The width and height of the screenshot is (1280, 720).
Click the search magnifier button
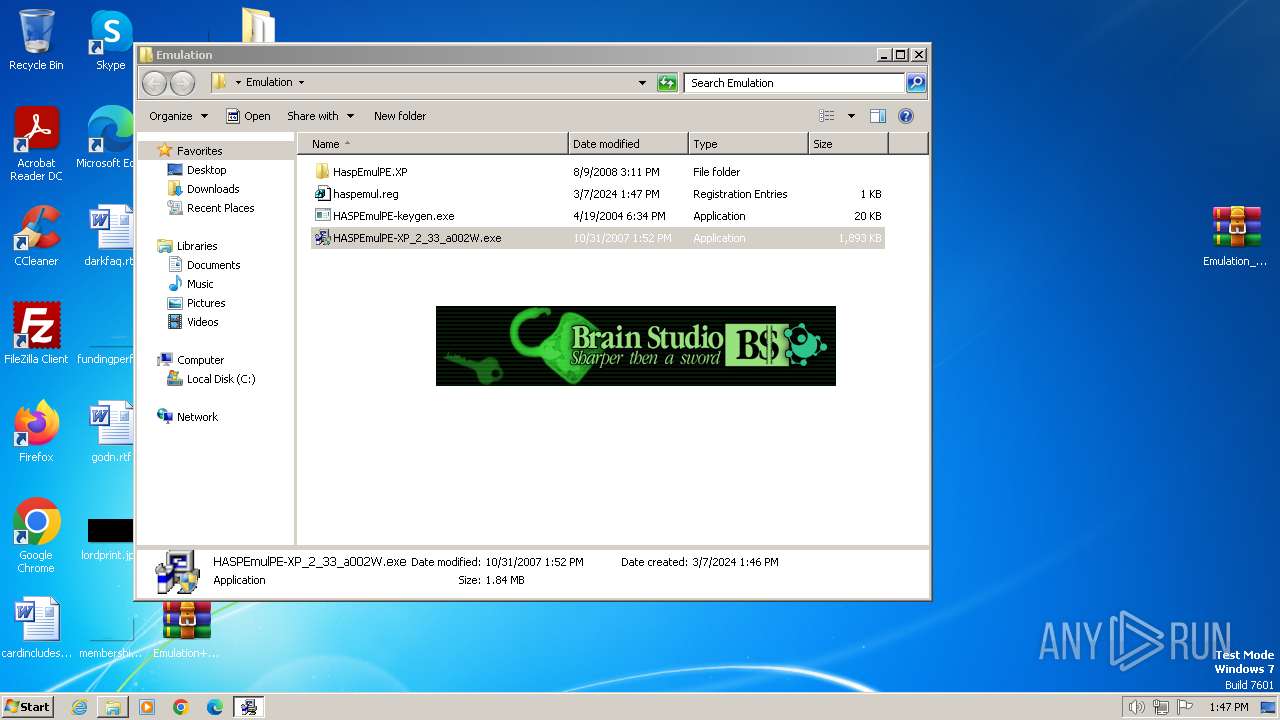coord(915,83)
